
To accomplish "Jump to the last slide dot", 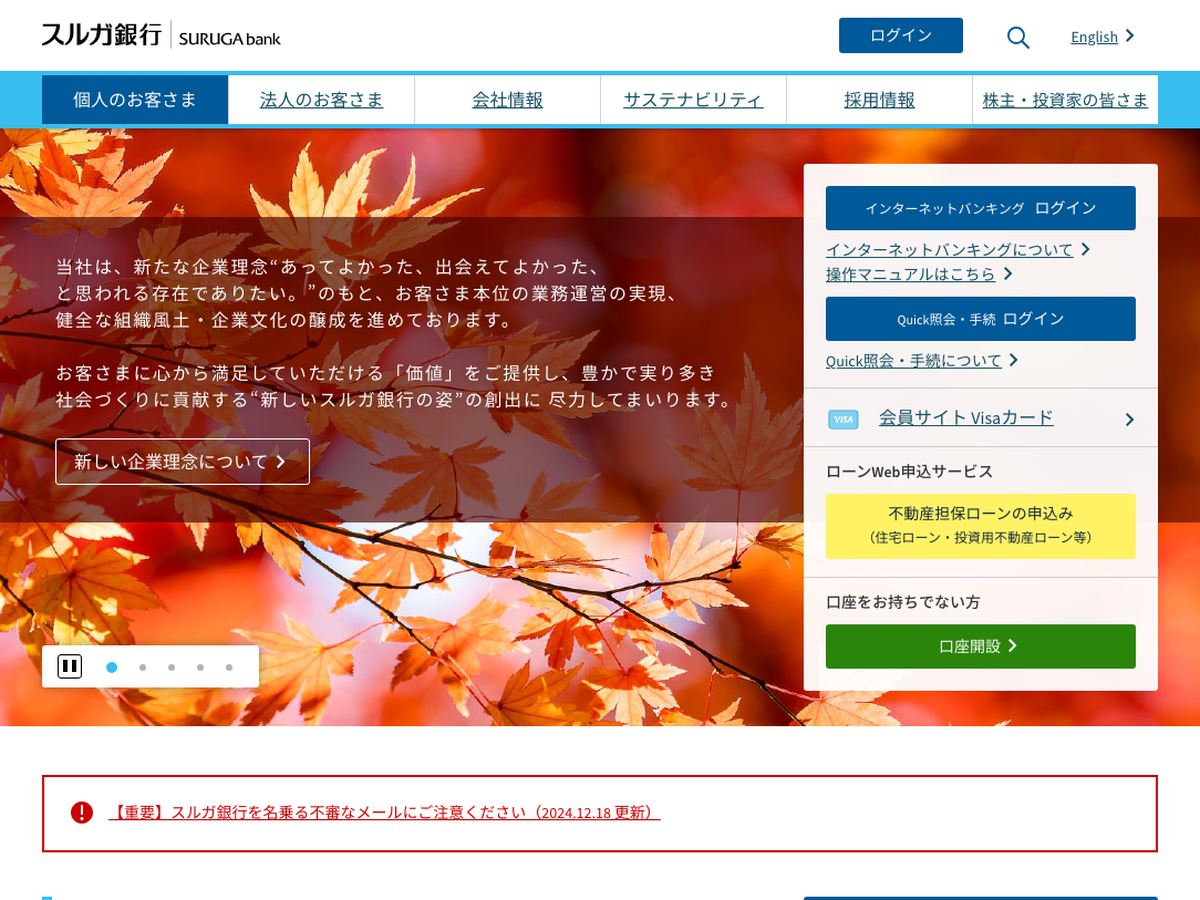I will pos(229,667).
